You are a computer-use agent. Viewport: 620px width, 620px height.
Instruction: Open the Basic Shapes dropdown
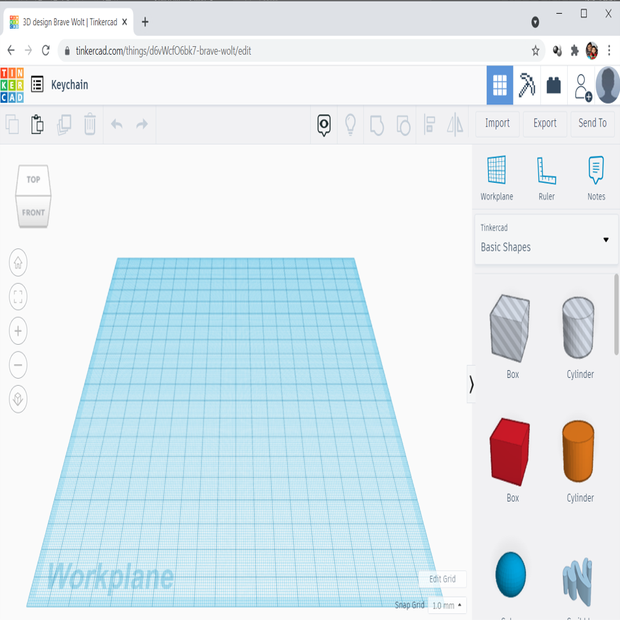point(545,239)
